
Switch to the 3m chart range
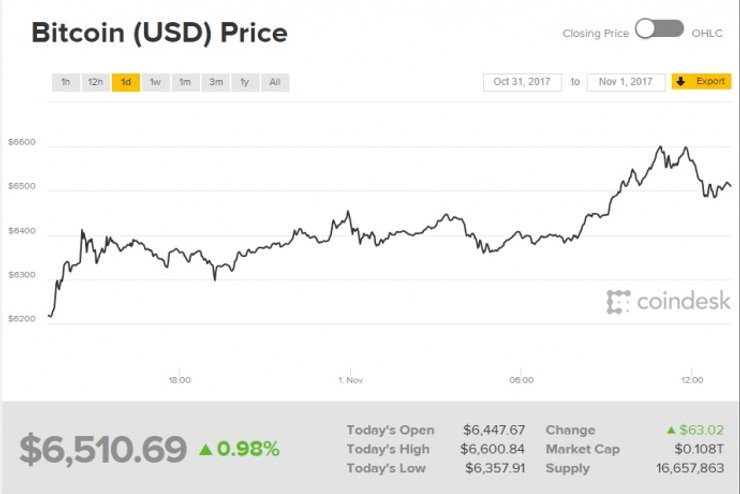[x=215, y=82]
